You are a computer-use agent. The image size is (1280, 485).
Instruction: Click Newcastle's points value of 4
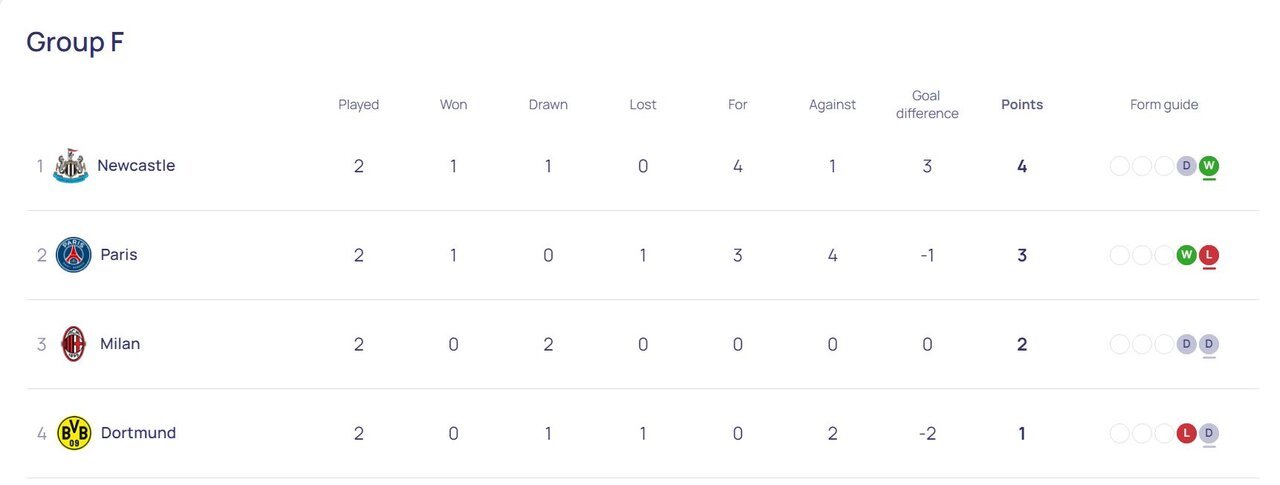(x=1022, y=166)
